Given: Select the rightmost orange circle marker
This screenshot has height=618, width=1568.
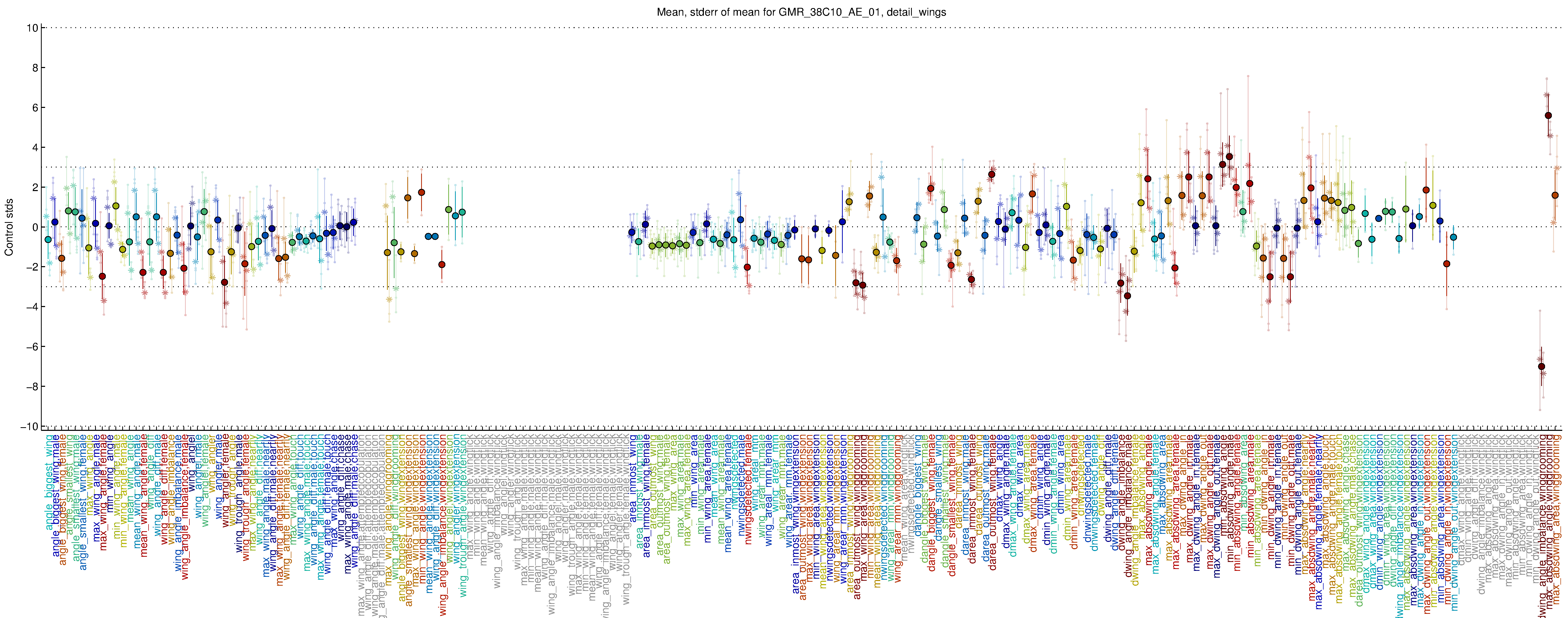Looking at the screenshot, I should [1555, 195].
